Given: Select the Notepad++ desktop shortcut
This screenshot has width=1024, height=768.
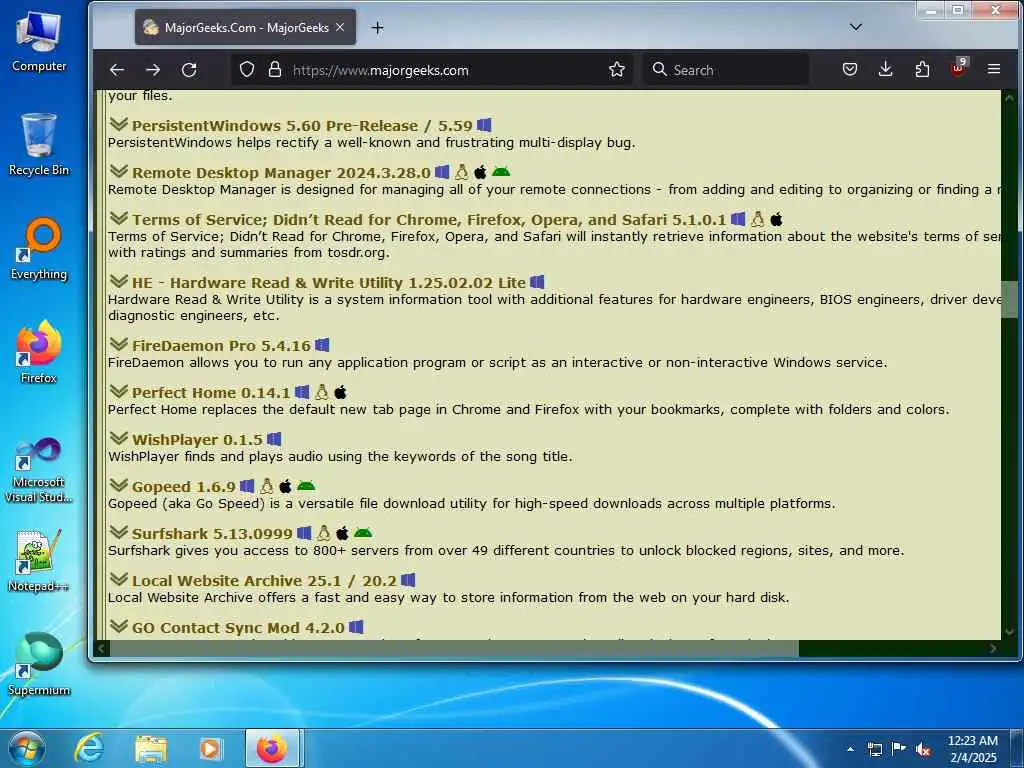Looking at the screenshot, I should coord(39,560).
